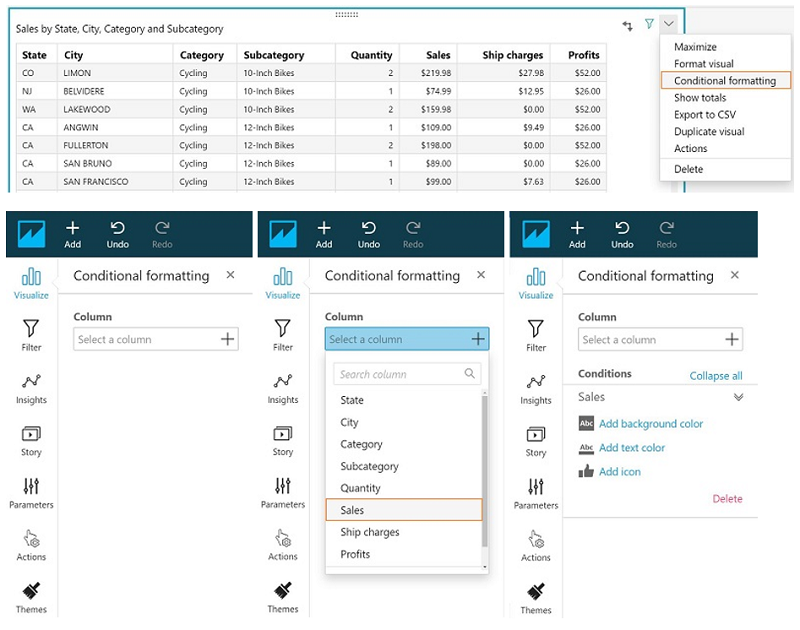Click the highlighted Select a column dropdown
The height and width of the screenshot is (630, 800).
pos(407,339)
